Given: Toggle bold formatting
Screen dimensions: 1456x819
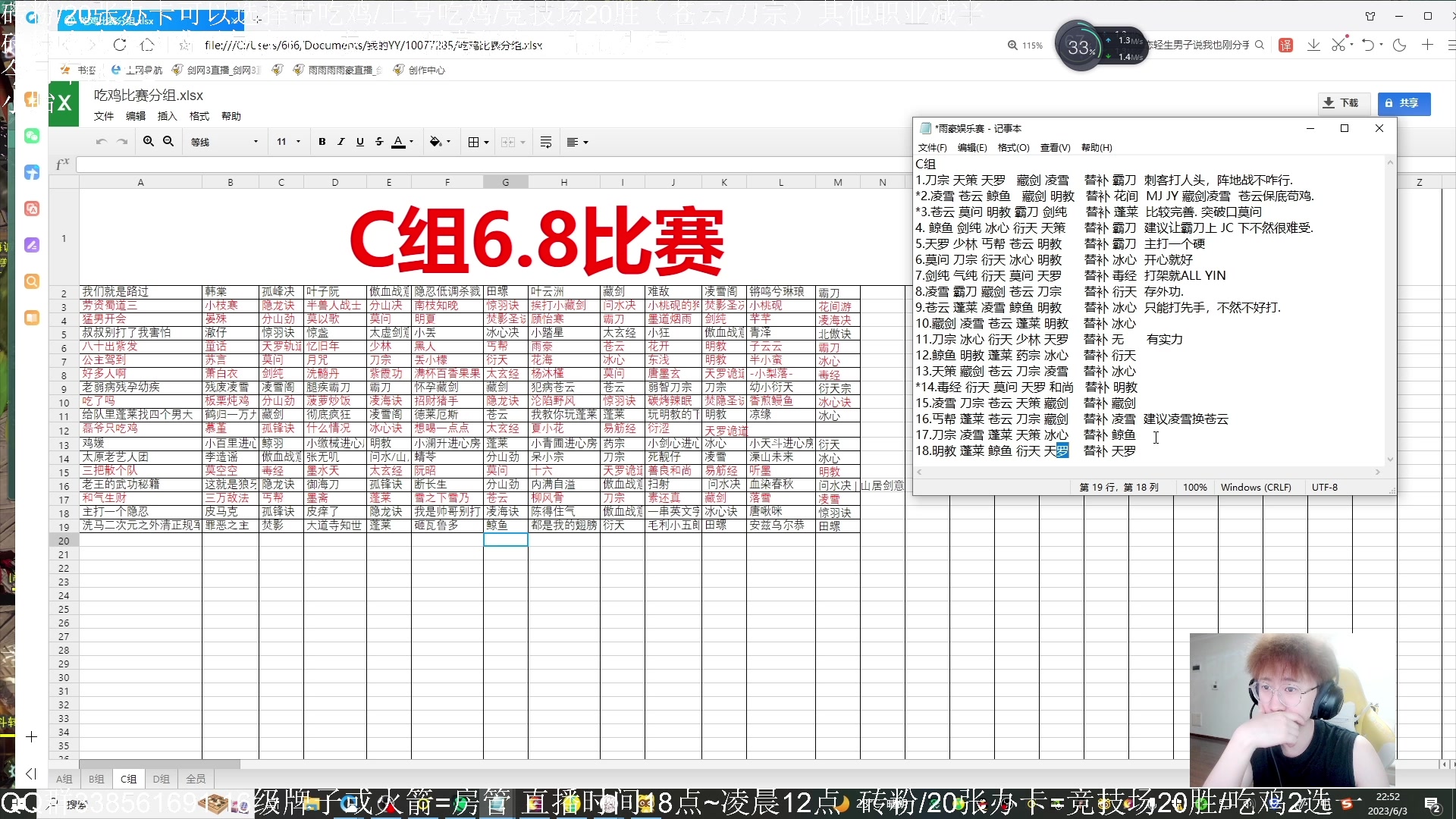Looking at the screenshot, I should (x=322, y=142).
